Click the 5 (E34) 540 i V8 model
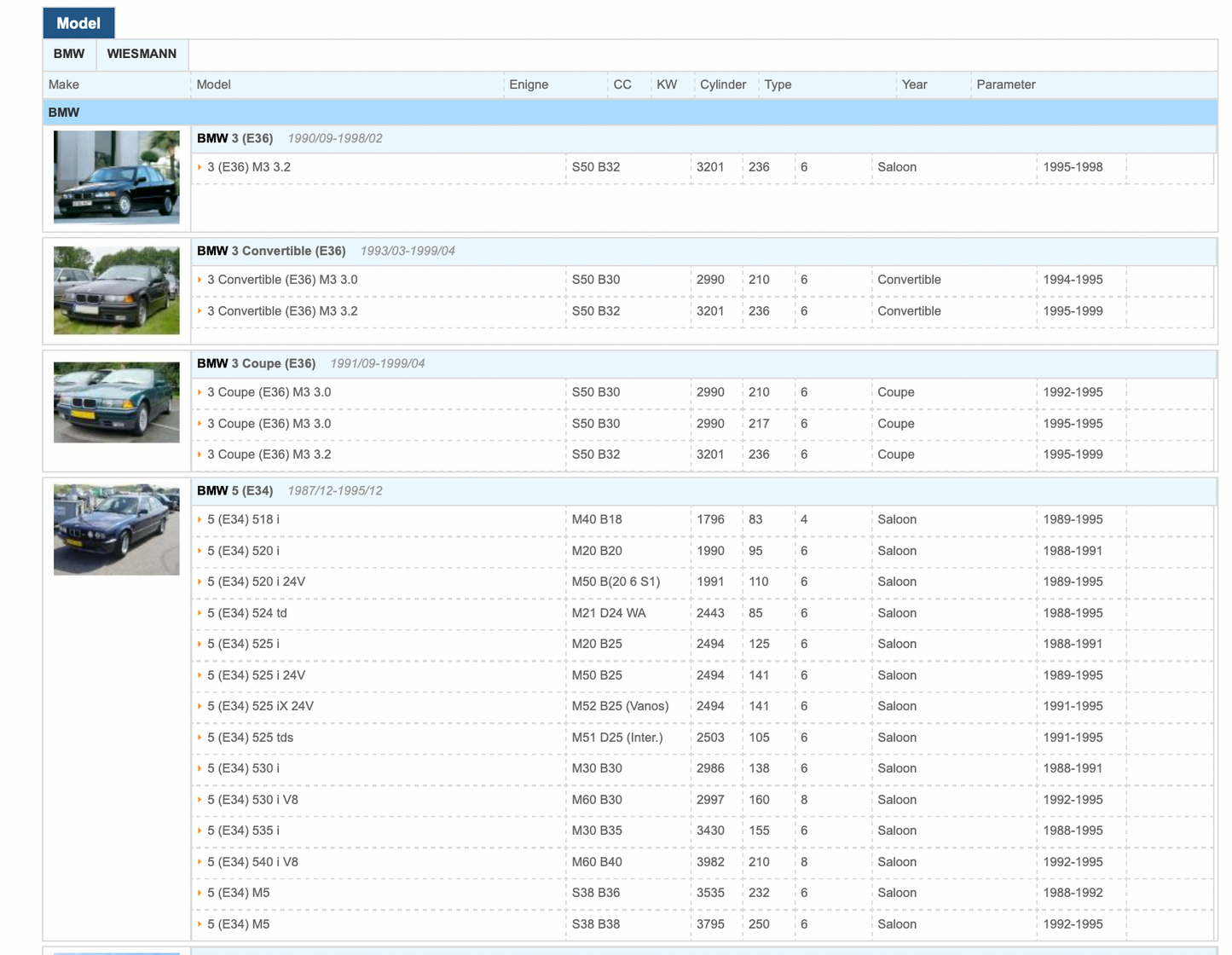The width and height of the screenshot is (1232, 955). click(x=252, y=862)
